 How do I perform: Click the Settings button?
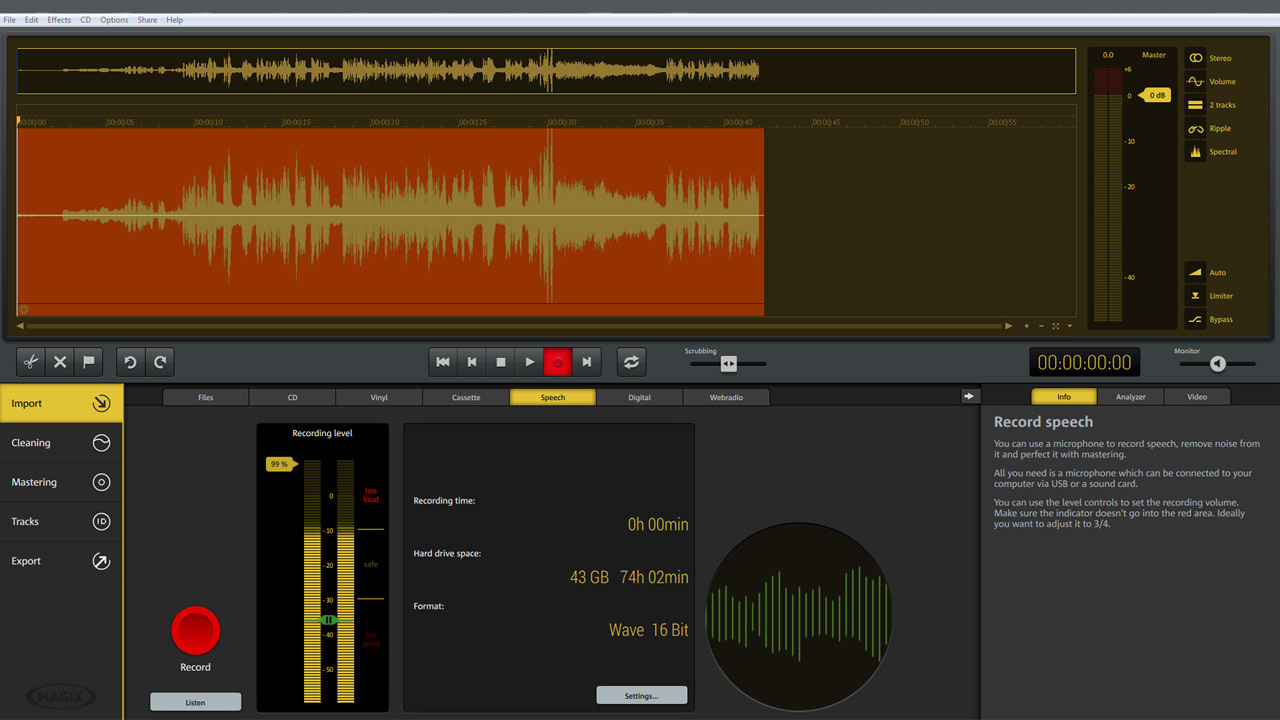(x=641, y=694)
